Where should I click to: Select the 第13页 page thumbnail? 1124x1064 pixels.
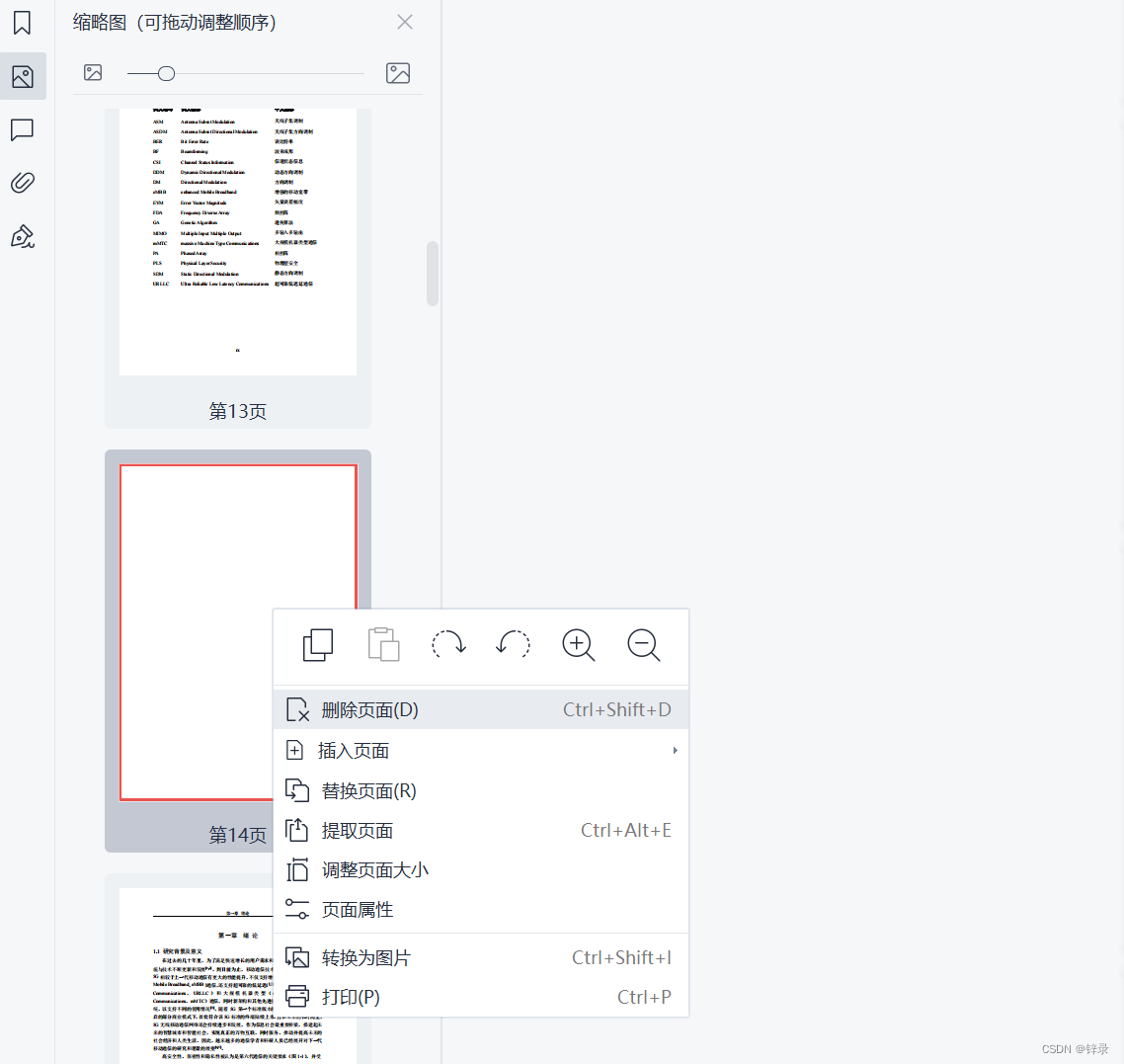(237, 240)
